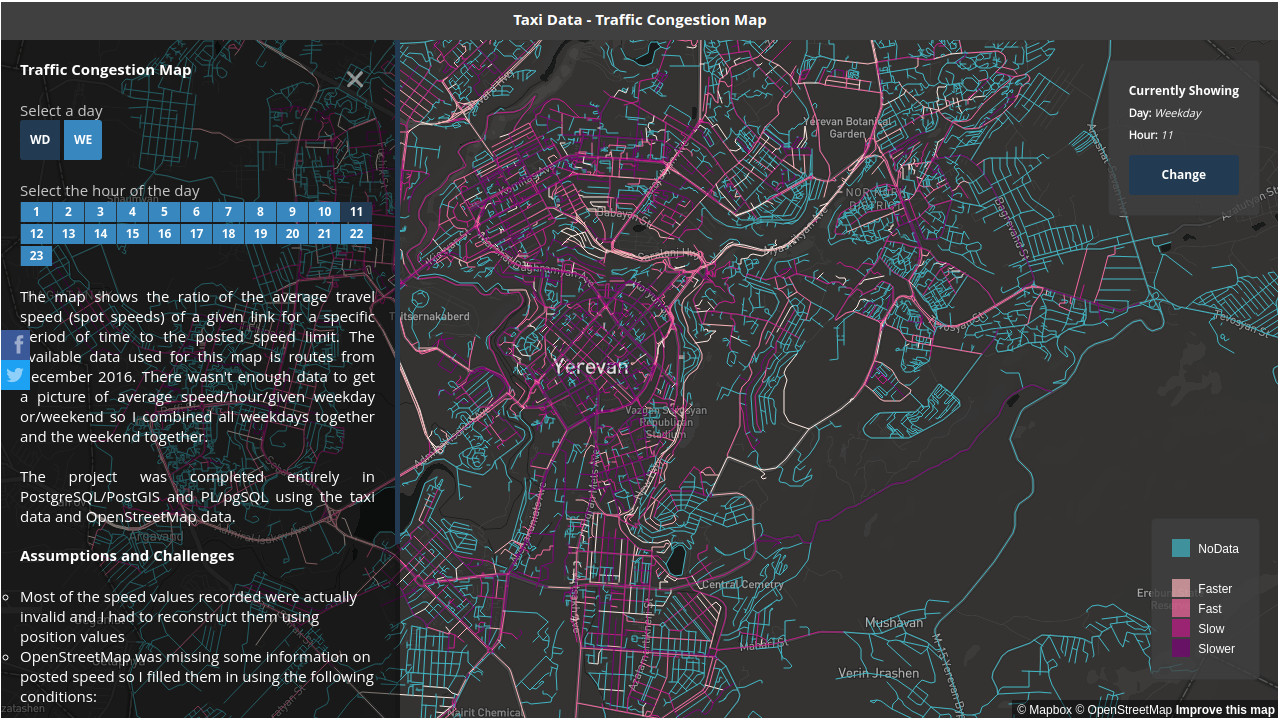Click the Yerevan city label on map
Image resolution: width=1280 pixels, height=720 pixels.
[592, 366]
